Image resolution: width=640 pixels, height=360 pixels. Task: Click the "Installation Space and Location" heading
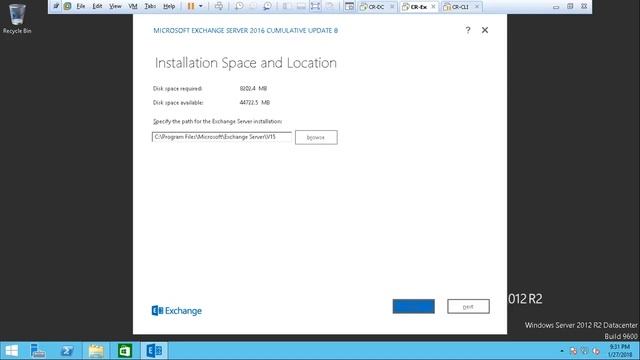(x=246, y=63)
